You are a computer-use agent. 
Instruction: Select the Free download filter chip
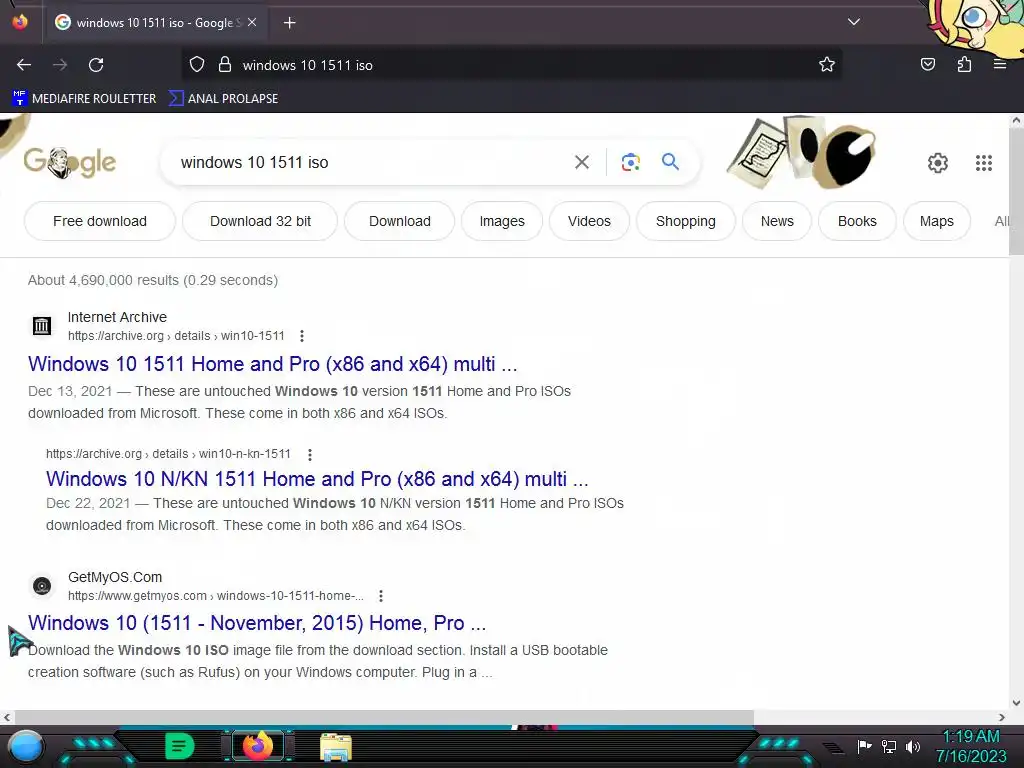(x=100, y=221)
